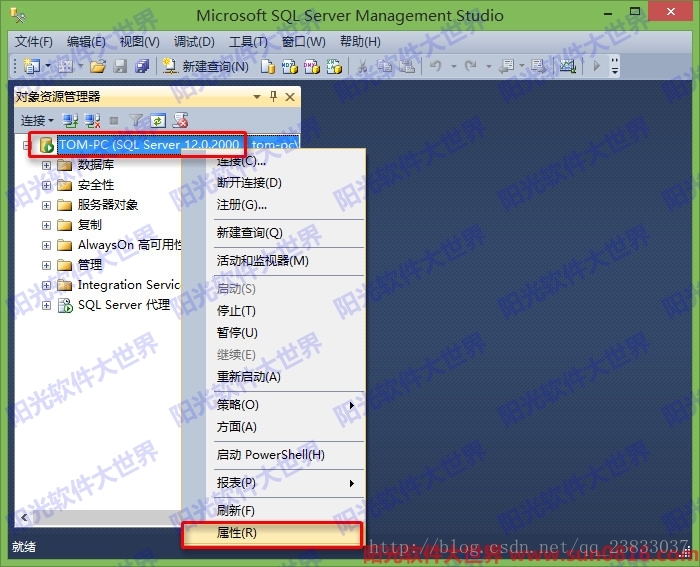Select the Integration Services tree item
The image size is (700, 567).
pyautogui.click(x=129, y=285)
